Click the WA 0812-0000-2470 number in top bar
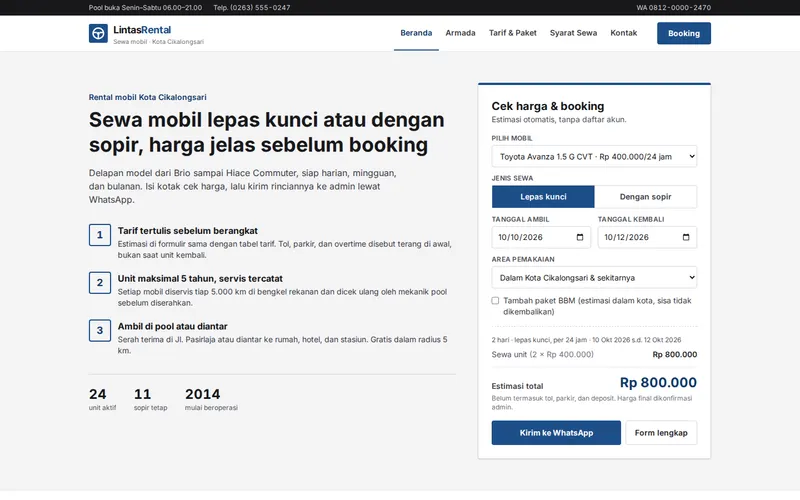The width and height of the screenshot is (800, 500). click(x=673, y=8)
